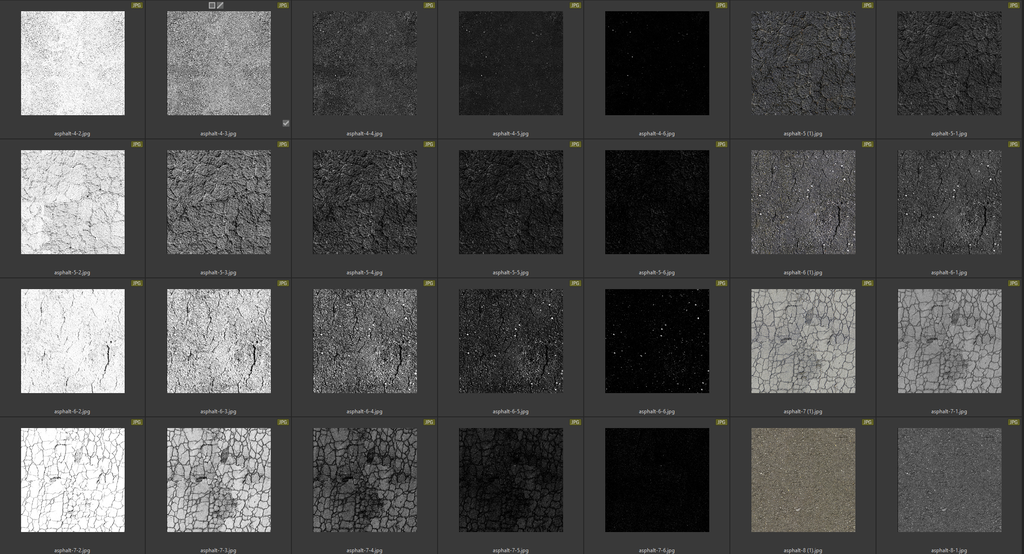This screenshot has width=1024, height=554.
Task: Select the black asphalt-4-6.jpg thumbnail
Action: (657, 63)
